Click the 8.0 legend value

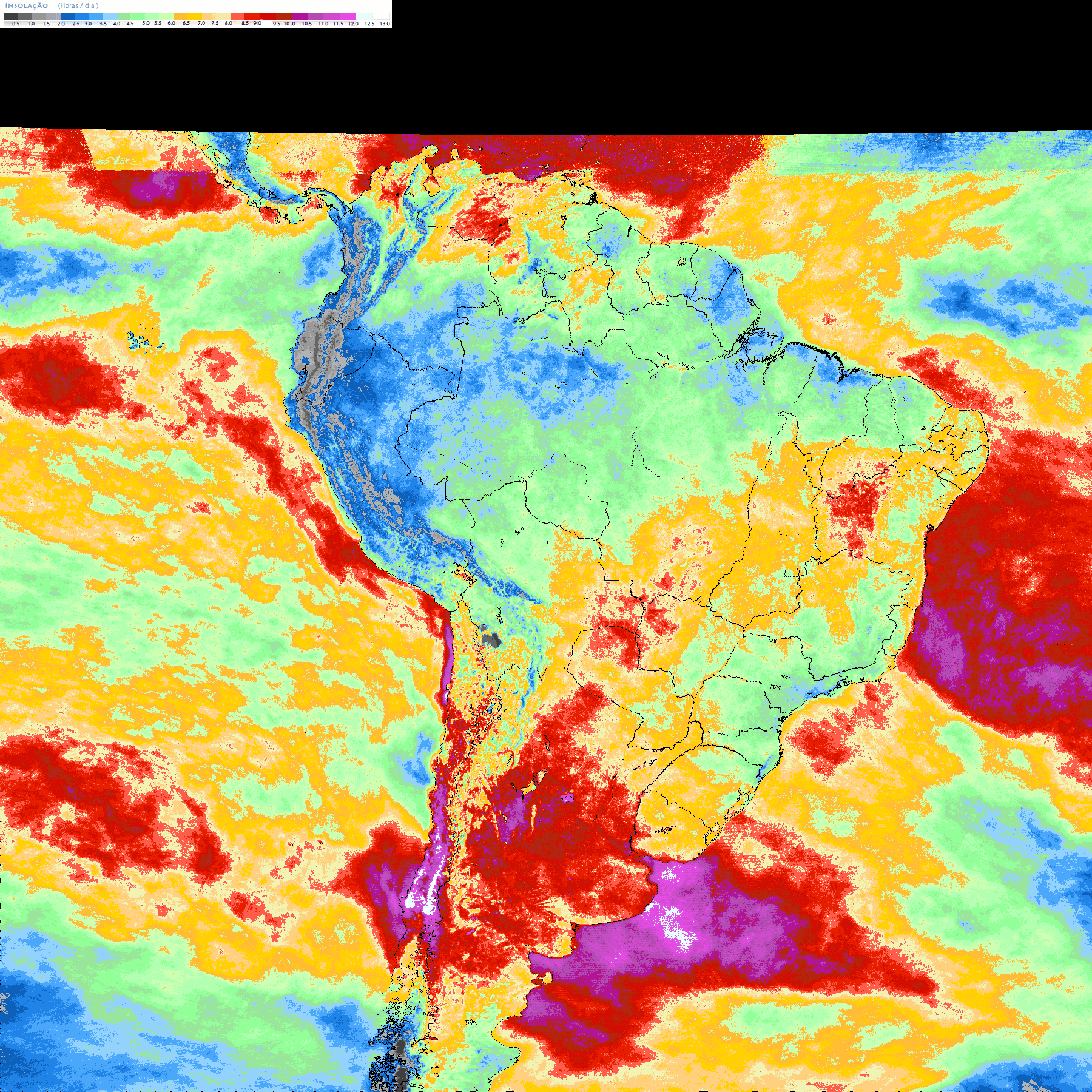(x=229, y=23)
